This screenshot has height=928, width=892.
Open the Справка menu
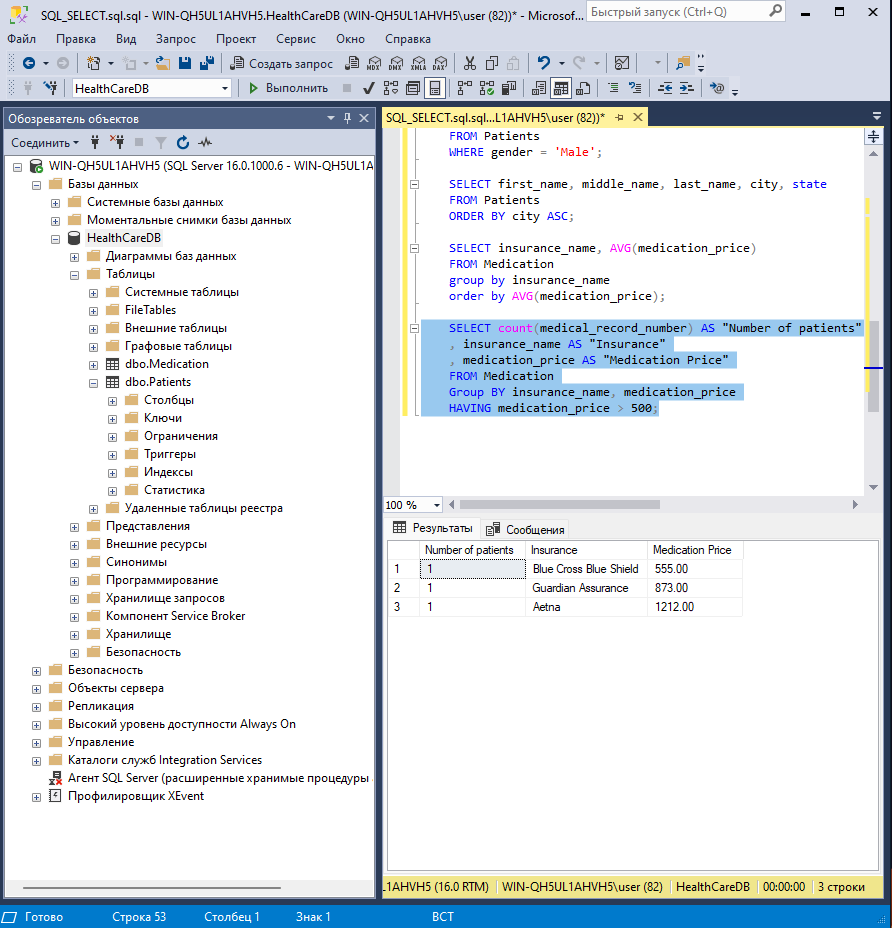click(408, 38)
